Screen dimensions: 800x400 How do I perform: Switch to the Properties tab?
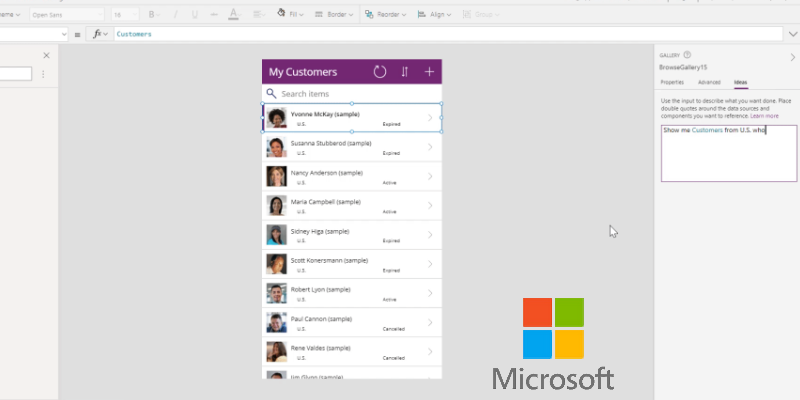coord(672,82)
